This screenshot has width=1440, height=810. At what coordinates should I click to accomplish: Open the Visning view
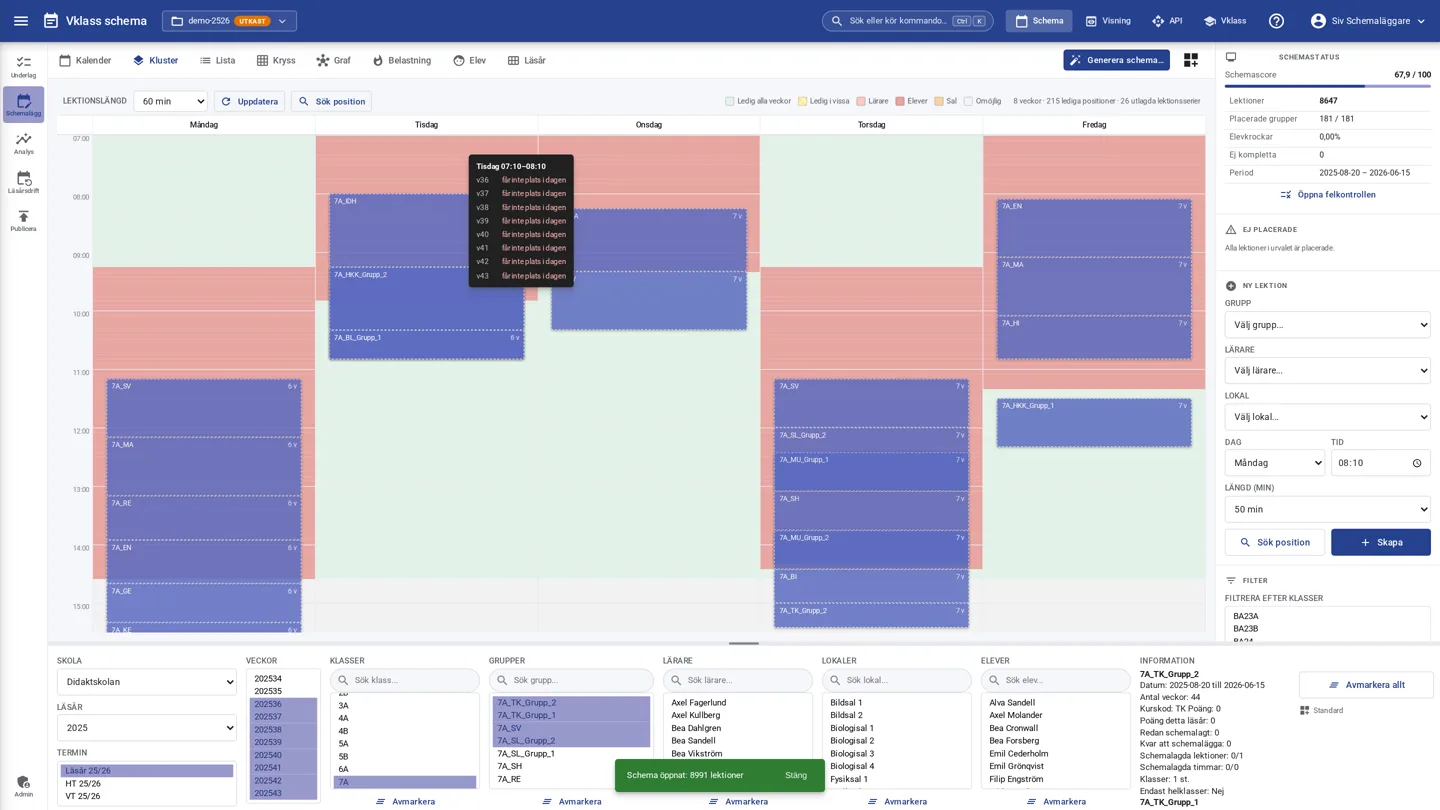1108,21
